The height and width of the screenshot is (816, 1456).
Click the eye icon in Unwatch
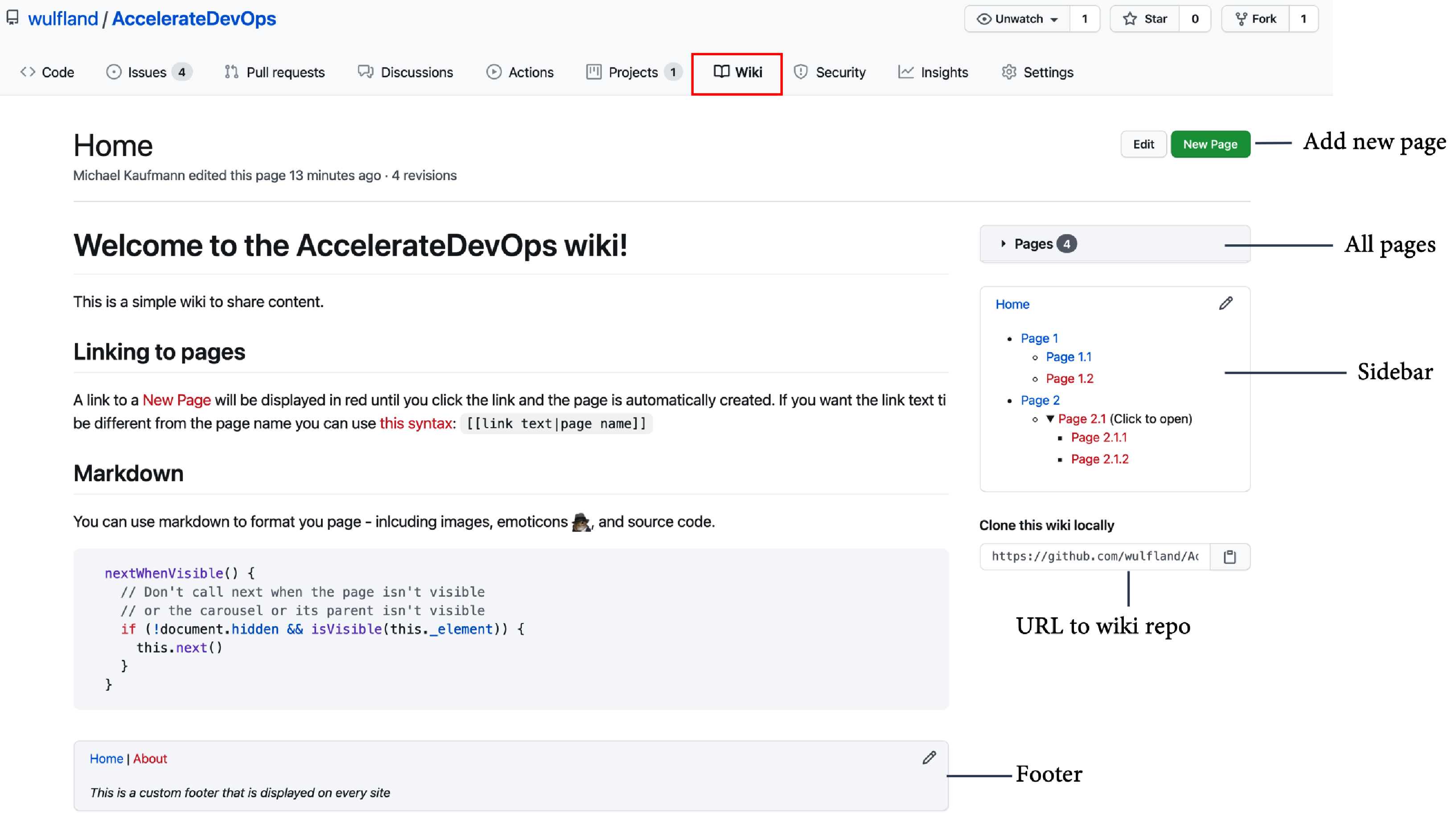tap(984, 19)
